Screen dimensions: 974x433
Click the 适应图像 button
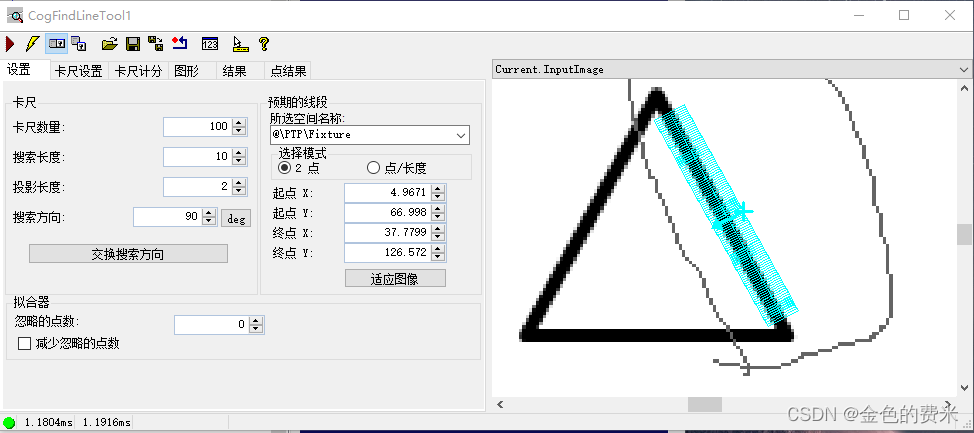[395, 279]
